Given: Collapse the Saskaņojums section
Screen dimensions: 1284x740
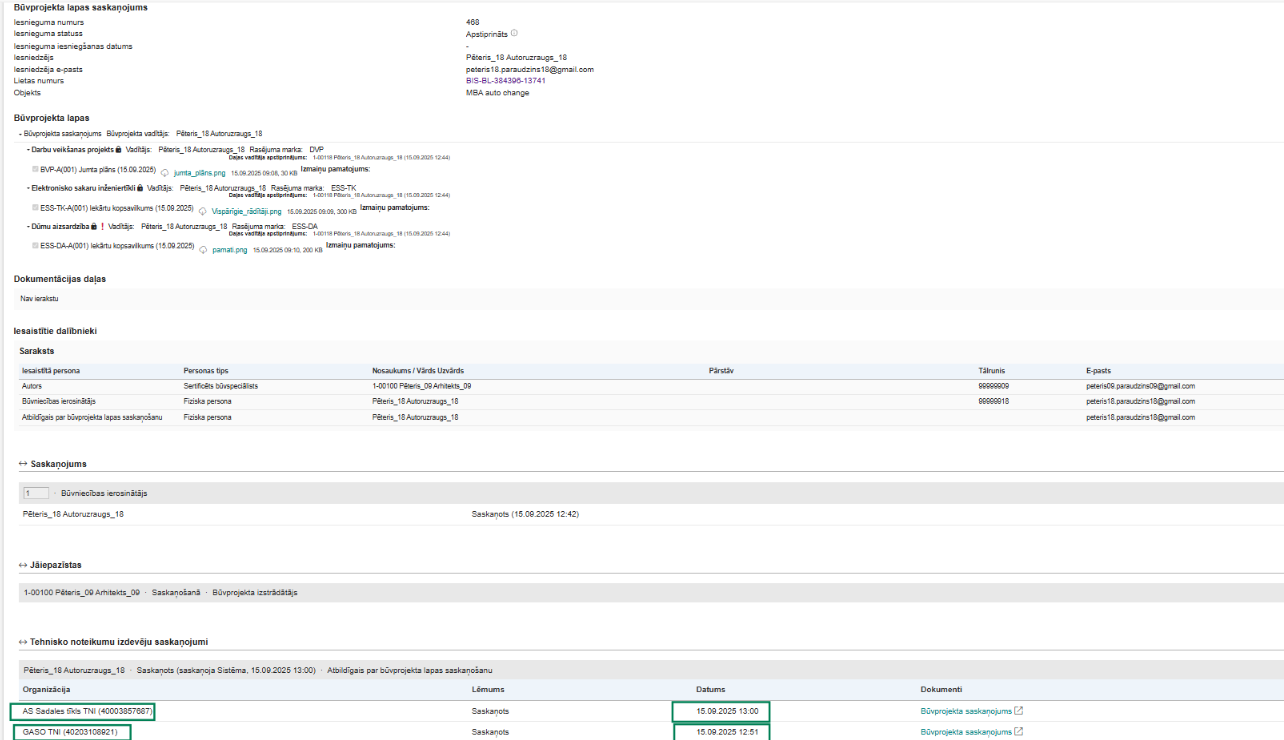Looking at the screenshot, I should pyautogui.click(x=23, y=464).
